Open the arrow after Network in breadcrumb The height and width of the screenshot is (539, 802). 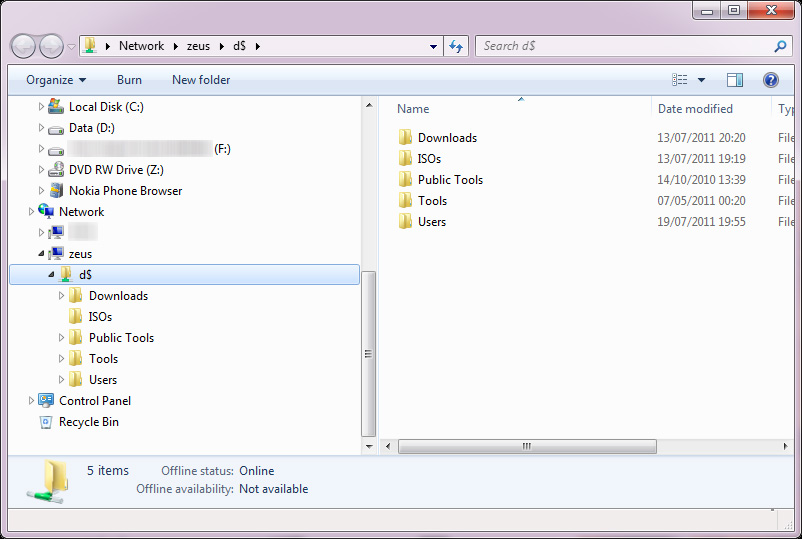click(x=175, y=46)
